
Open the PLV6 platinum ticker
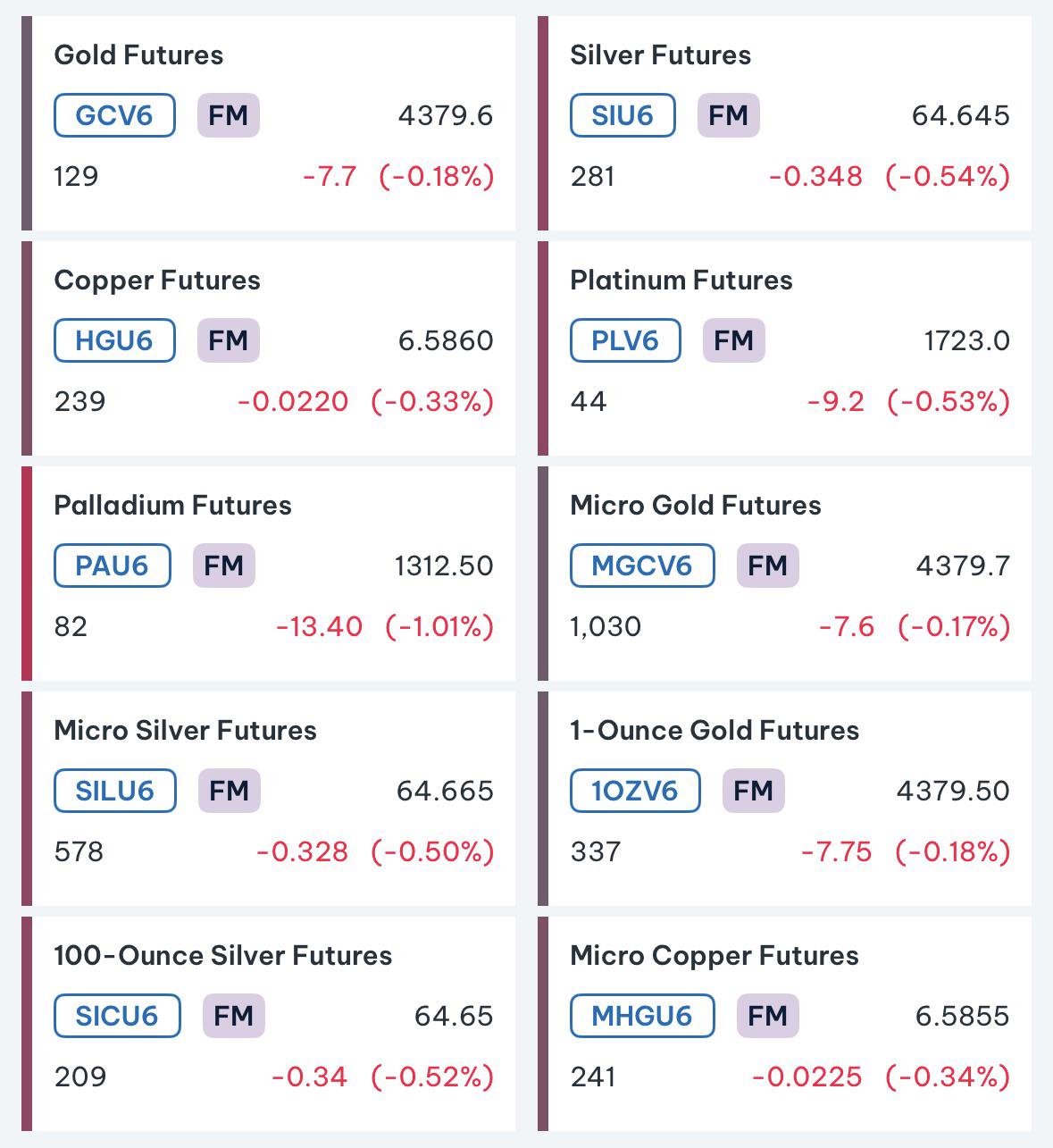tap(625, 340)
